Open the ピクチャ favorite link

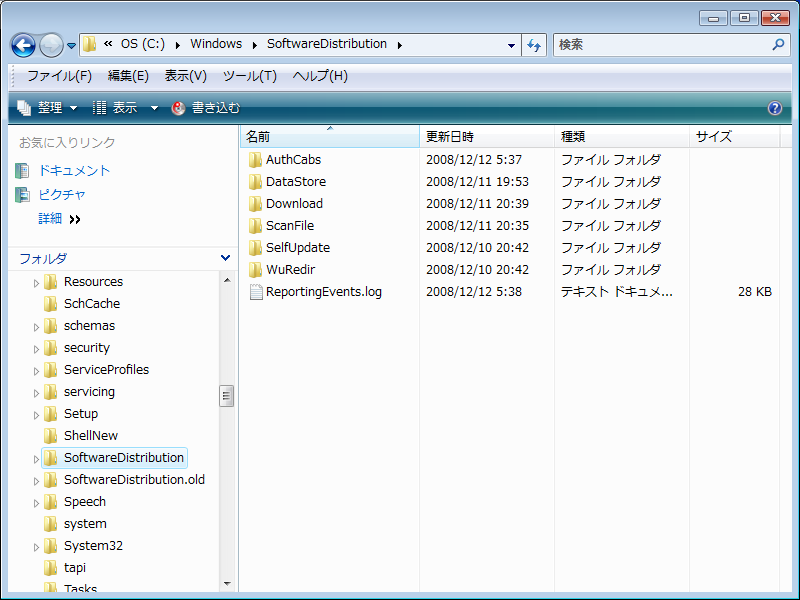(x=62, y=194)
